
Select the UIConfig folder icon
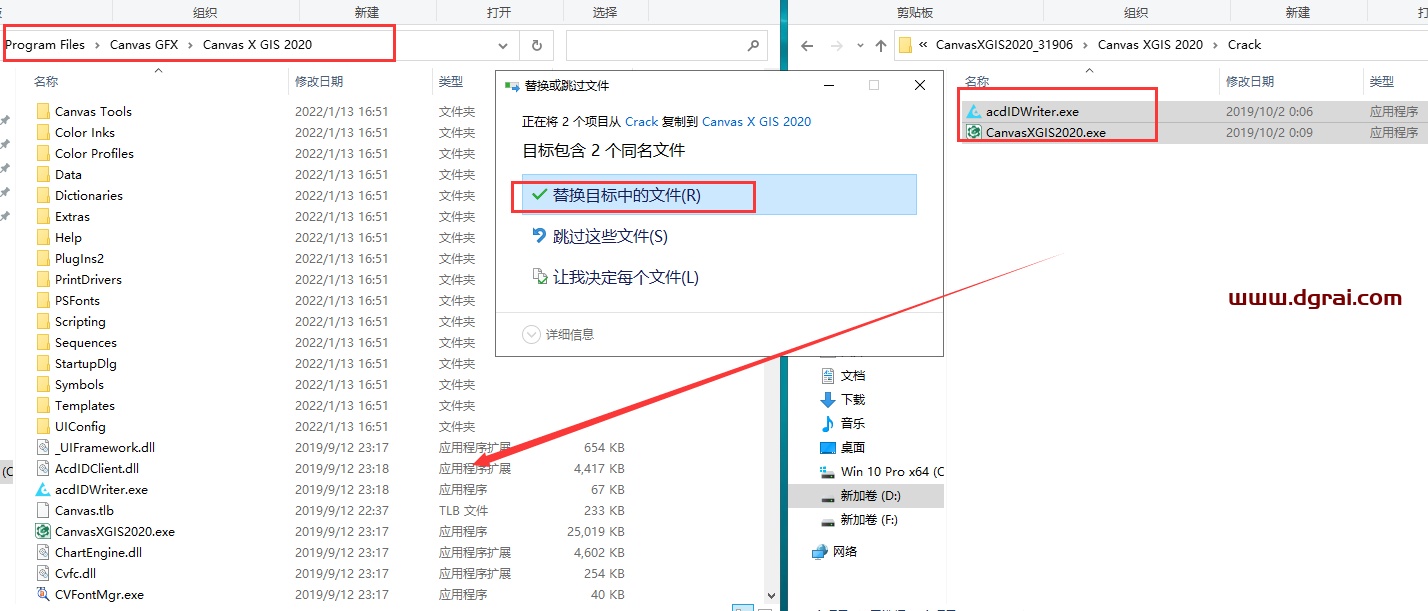tap(43, 426)
